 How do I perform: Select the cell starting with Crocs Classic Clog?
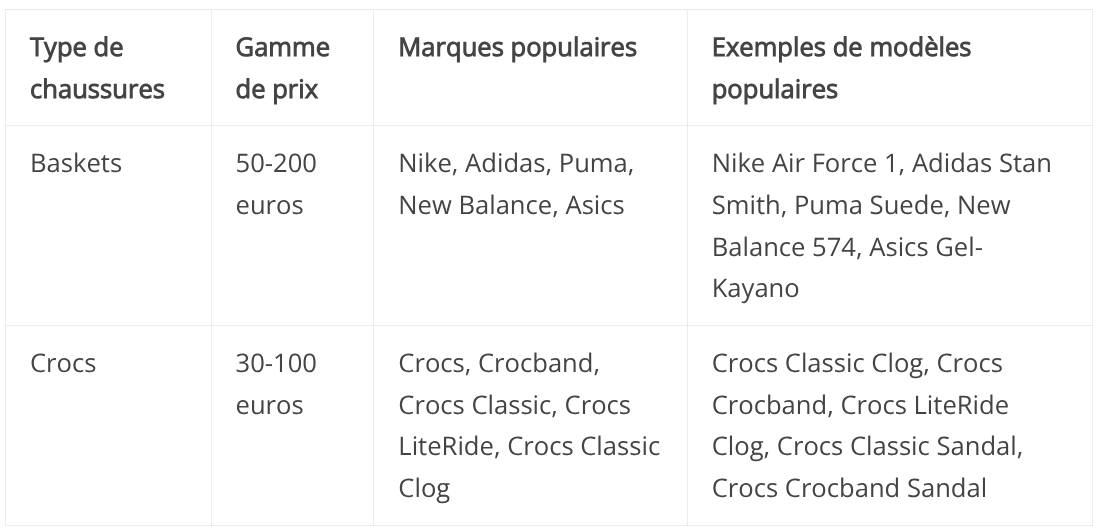click(890, 425)
